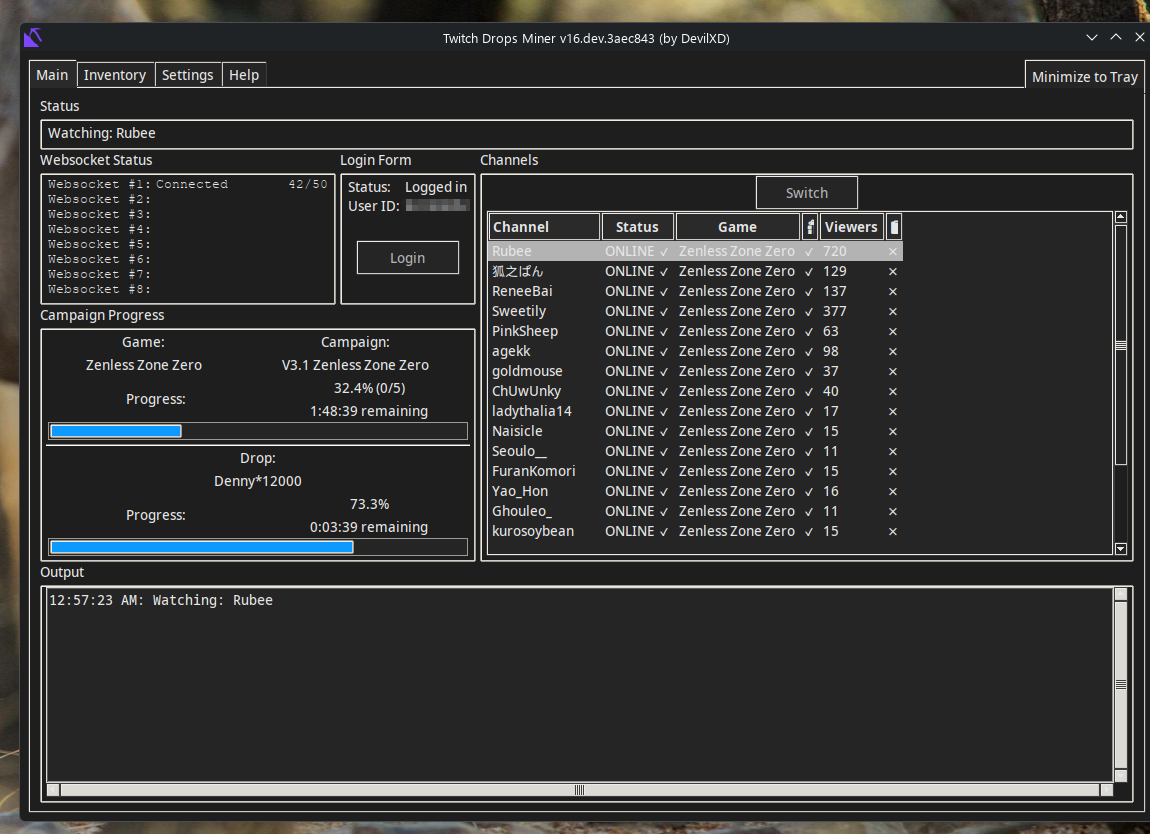Click the drops checkmark in the Rubee row
The height and width of the screenshot is (834, 1150).
[x=809, y=252]
